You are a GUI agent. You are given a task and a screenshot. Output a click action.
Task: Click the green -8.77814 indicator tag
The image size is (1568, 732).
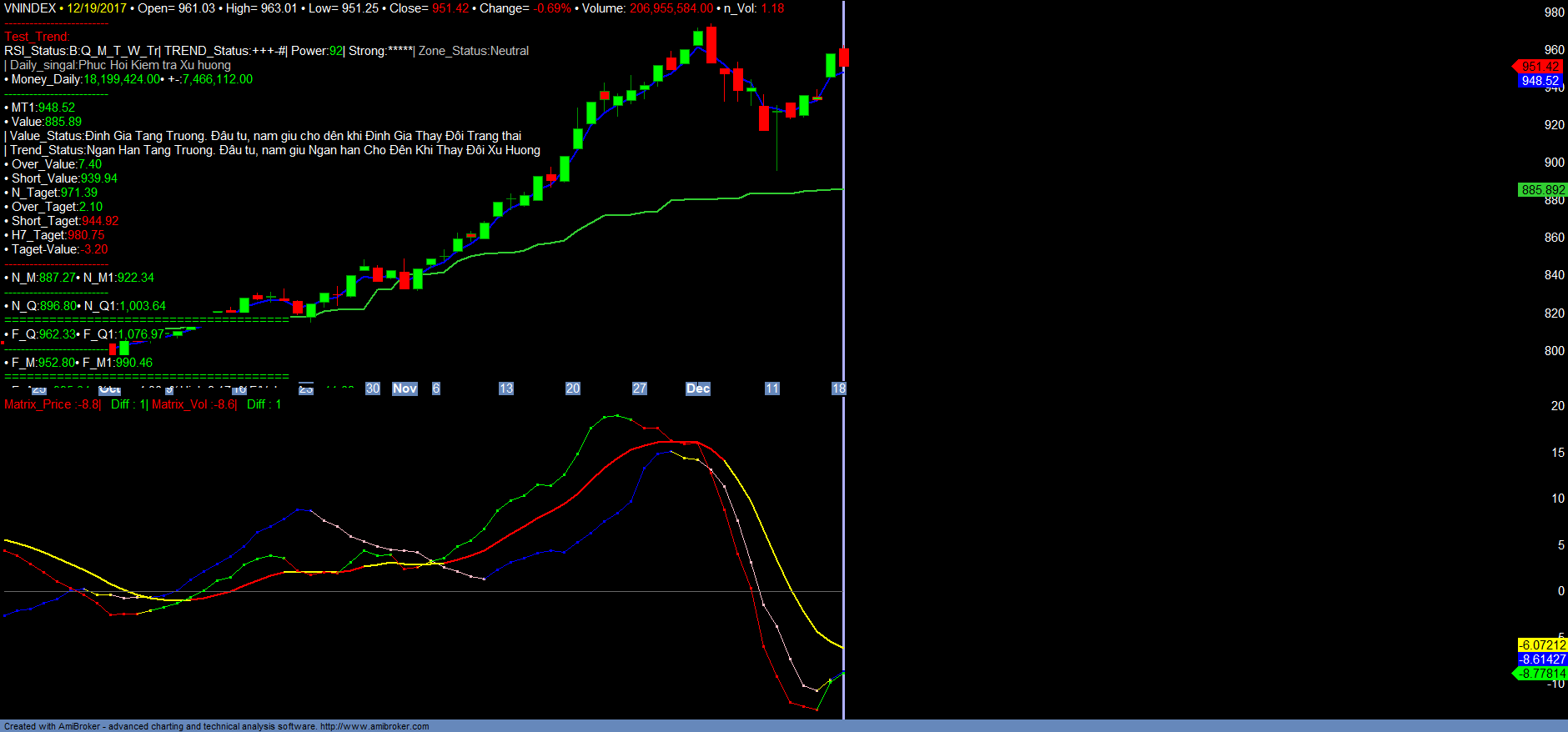pos(1542,674)
